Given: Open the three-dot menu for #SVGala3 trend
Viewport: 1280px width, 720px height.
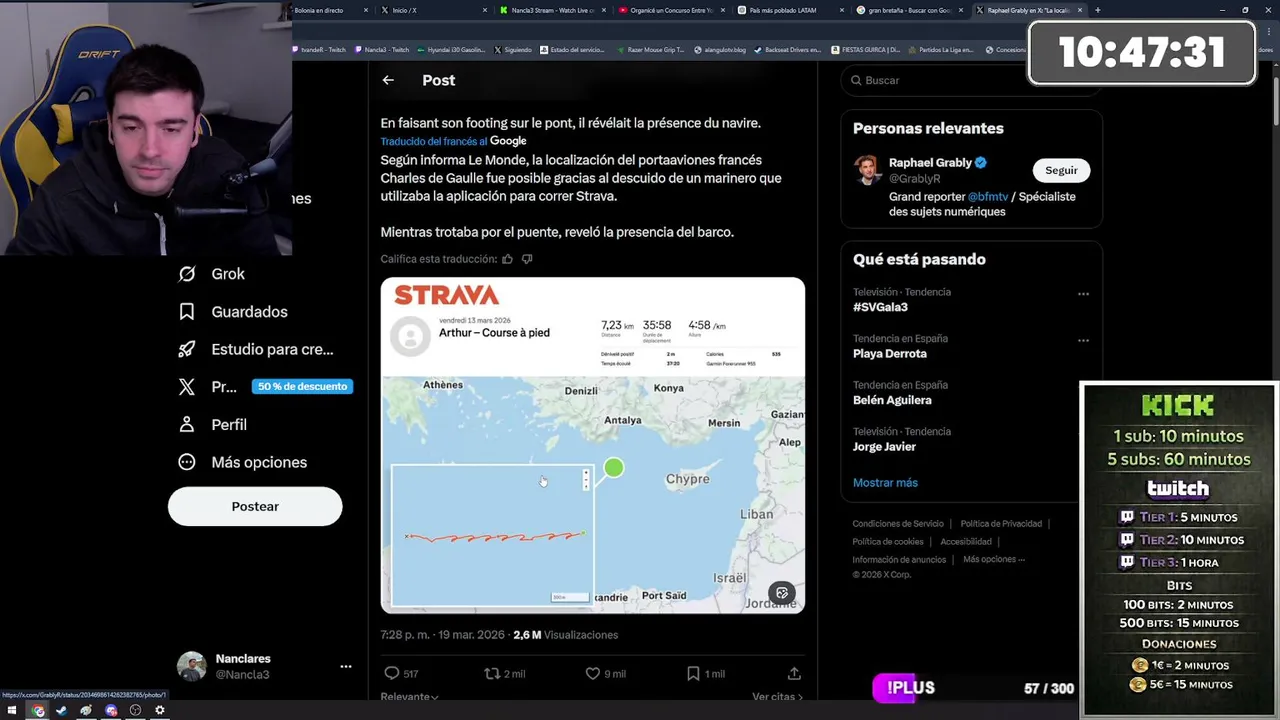Looking at the screenshot, I should coord(1083,294).
